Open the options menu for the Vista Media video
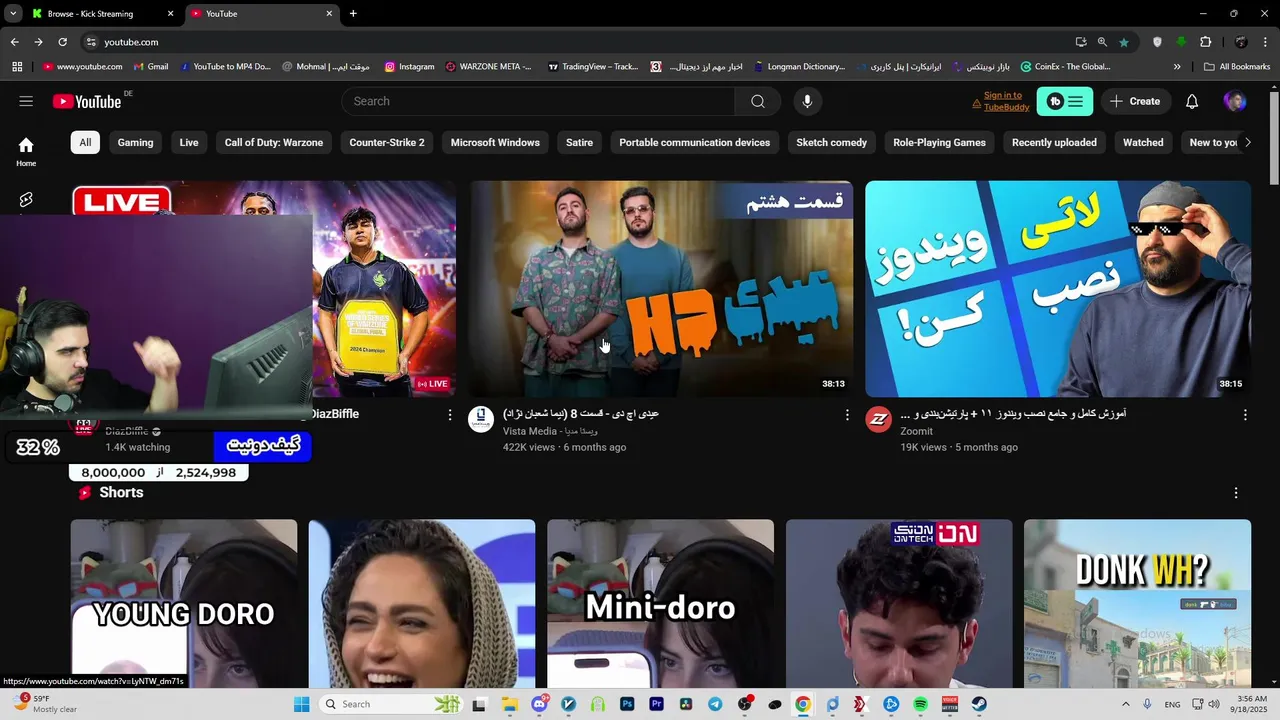The image size is (1280, 720). 847,414
